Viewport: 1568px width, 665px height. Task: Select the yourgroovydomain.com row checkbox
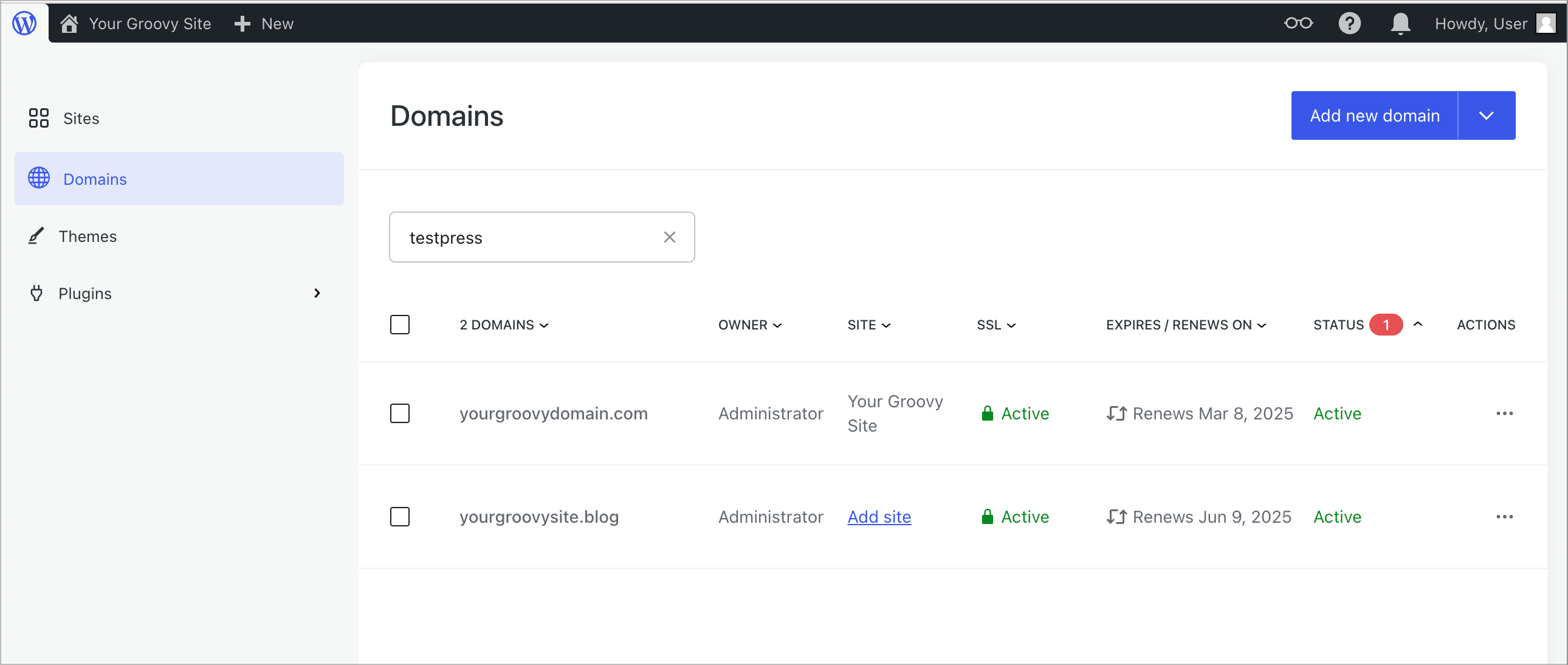[400, 413]
